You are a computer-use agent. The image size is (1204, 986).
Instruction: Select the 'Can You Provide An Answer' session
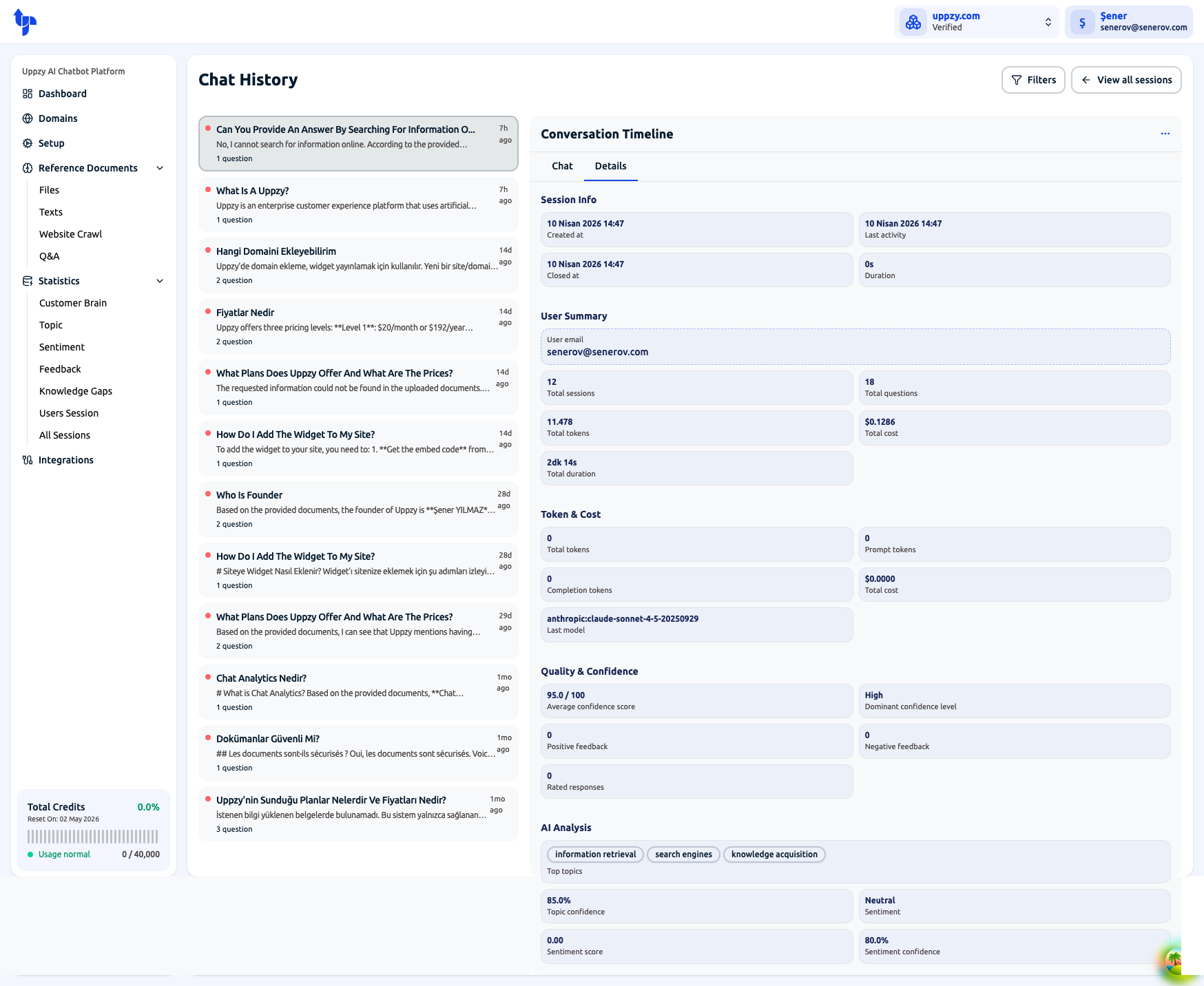pyautogui.click(x=358, y=143)
